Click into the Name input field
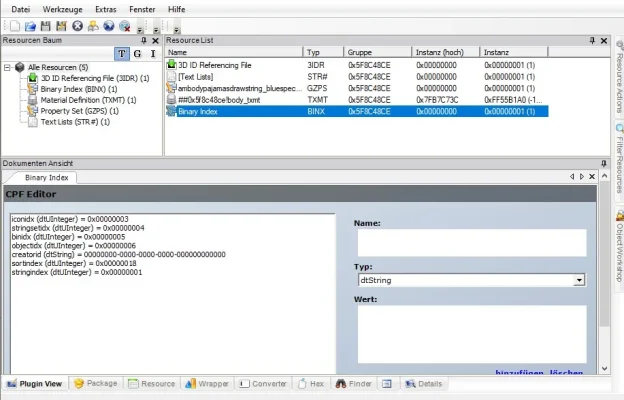Image resolution: width=624 pixels, height=400 pixels. click(x=472, y=242)
